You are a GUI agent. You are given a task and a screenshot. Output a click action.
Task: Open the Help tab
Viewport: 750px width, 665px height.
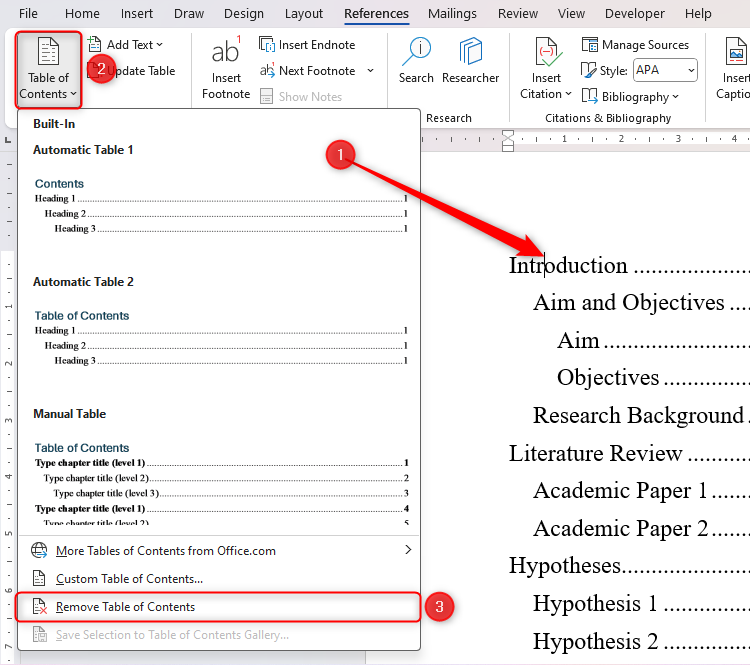698,13
